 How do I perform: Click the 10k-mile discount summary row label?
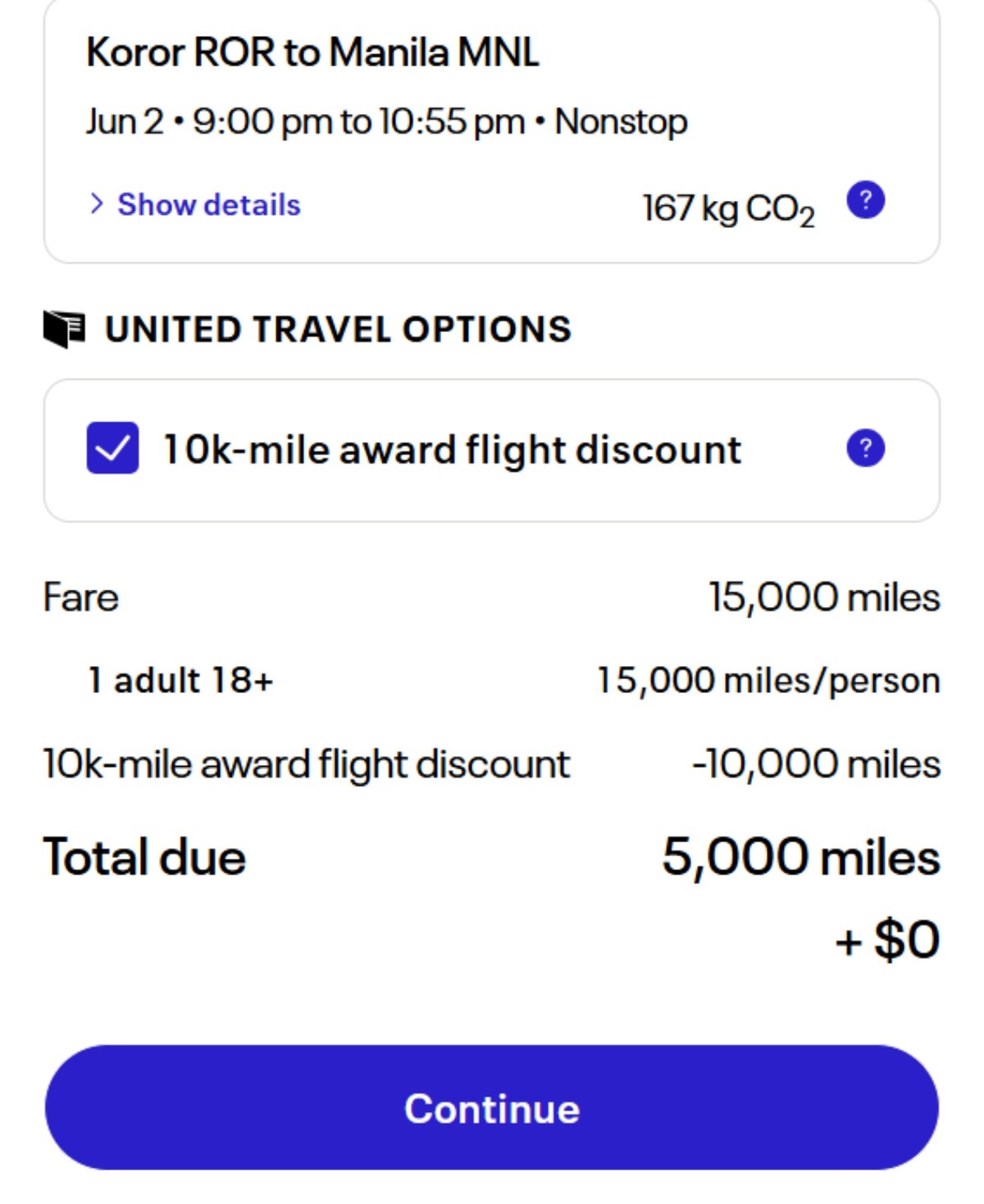click(x=306, y=764)
